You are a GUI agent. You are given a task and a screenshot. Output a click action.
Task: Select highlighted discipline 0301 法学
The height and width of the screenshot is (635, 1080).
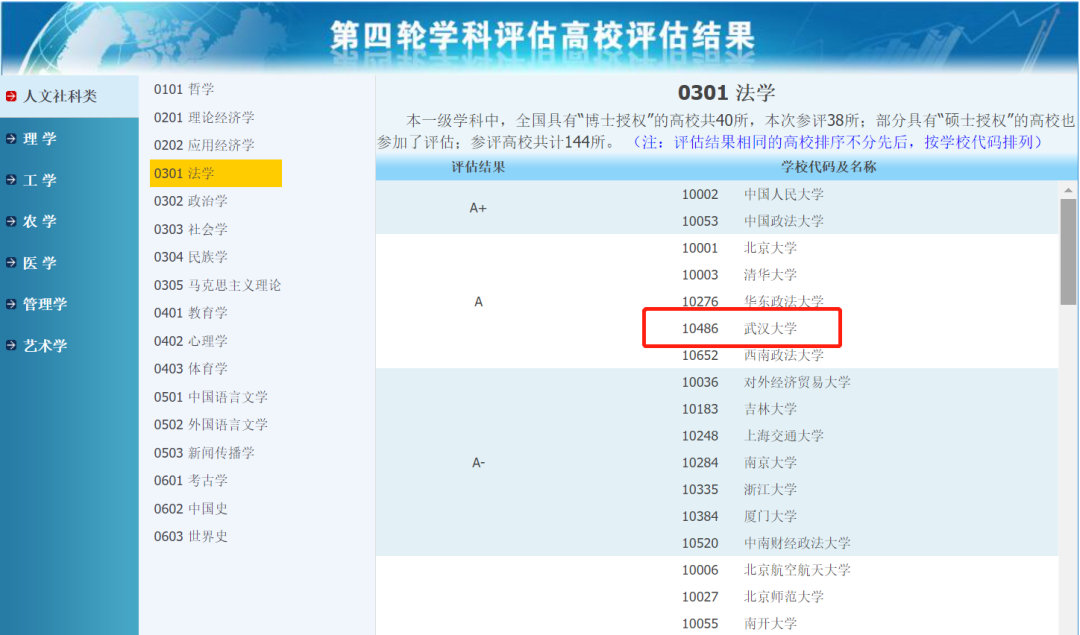tap(216, 173)
